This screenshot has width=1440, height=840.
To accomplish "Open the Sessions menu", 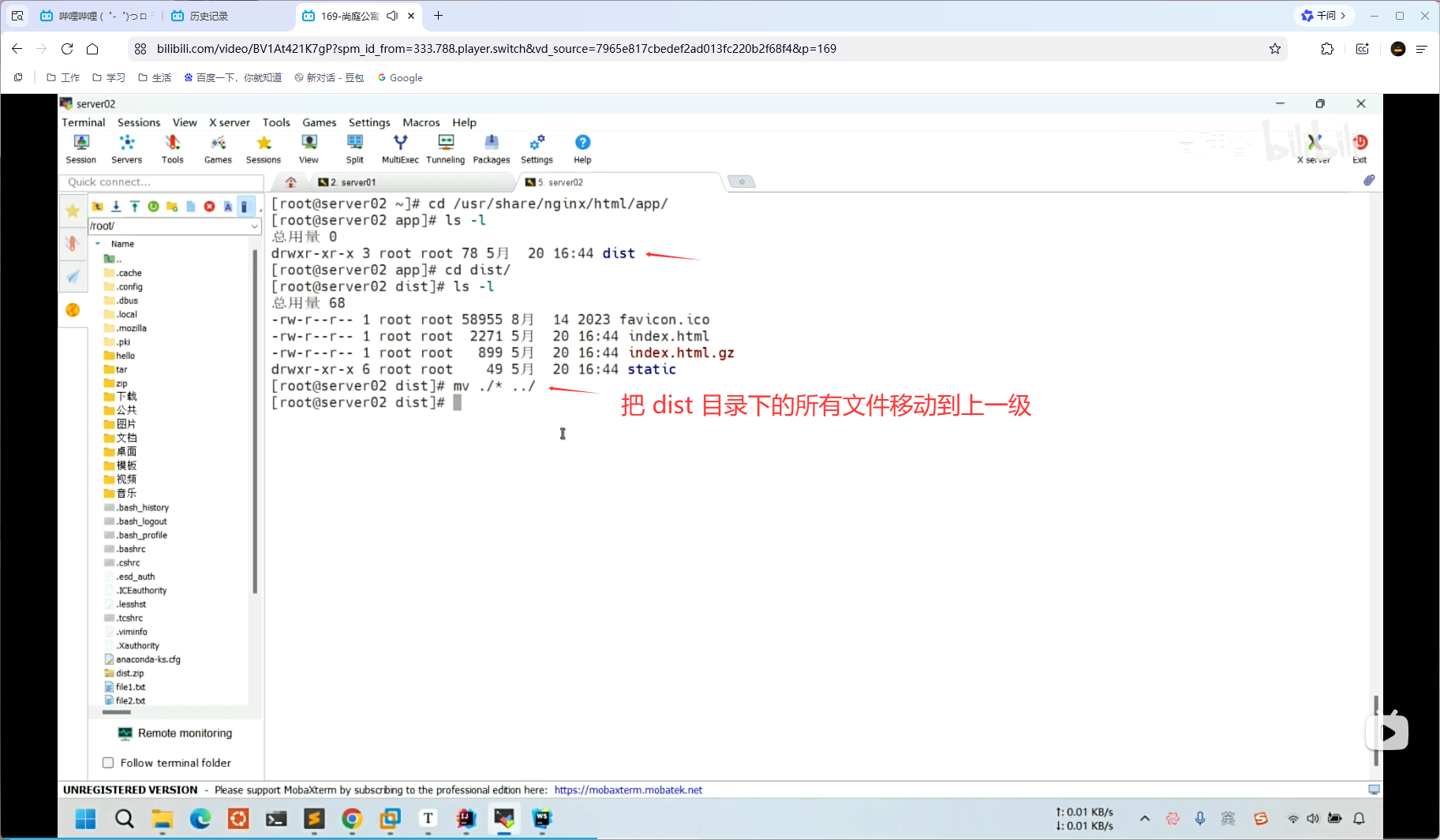I will pyautogui.click(x=139, y=122).
